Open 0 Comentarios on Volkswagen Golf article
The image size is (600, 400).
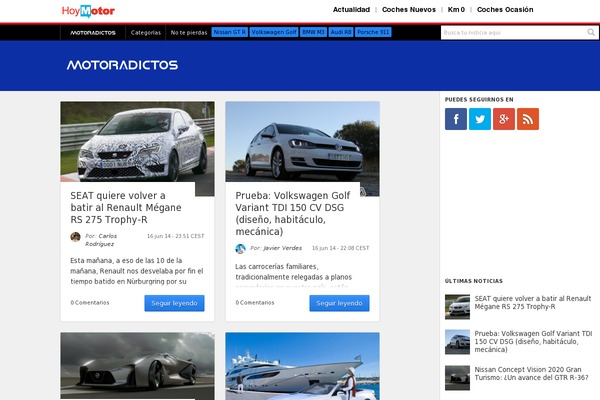coord(255,302)
